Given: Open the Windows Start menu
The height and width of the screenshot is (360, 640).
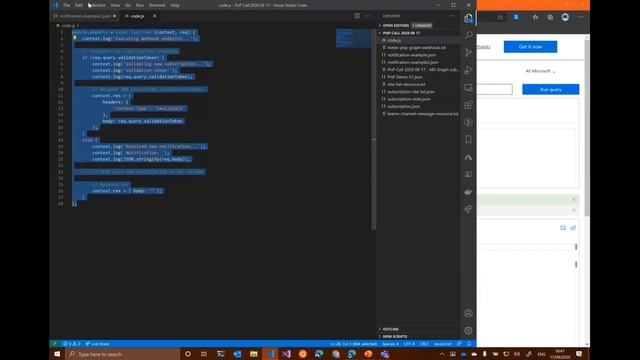Looking at the screenshot, I should [x=57, y=354].
